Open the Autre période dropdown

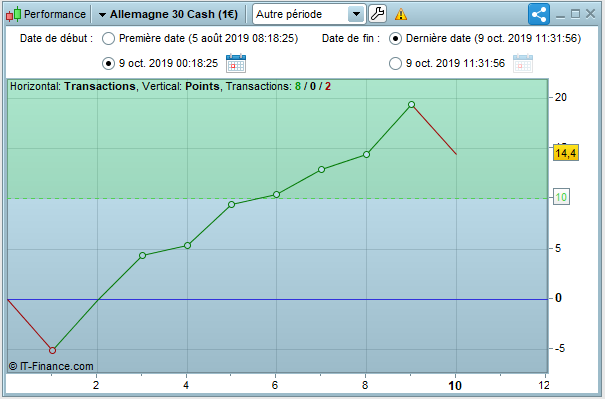coord(309,14)
